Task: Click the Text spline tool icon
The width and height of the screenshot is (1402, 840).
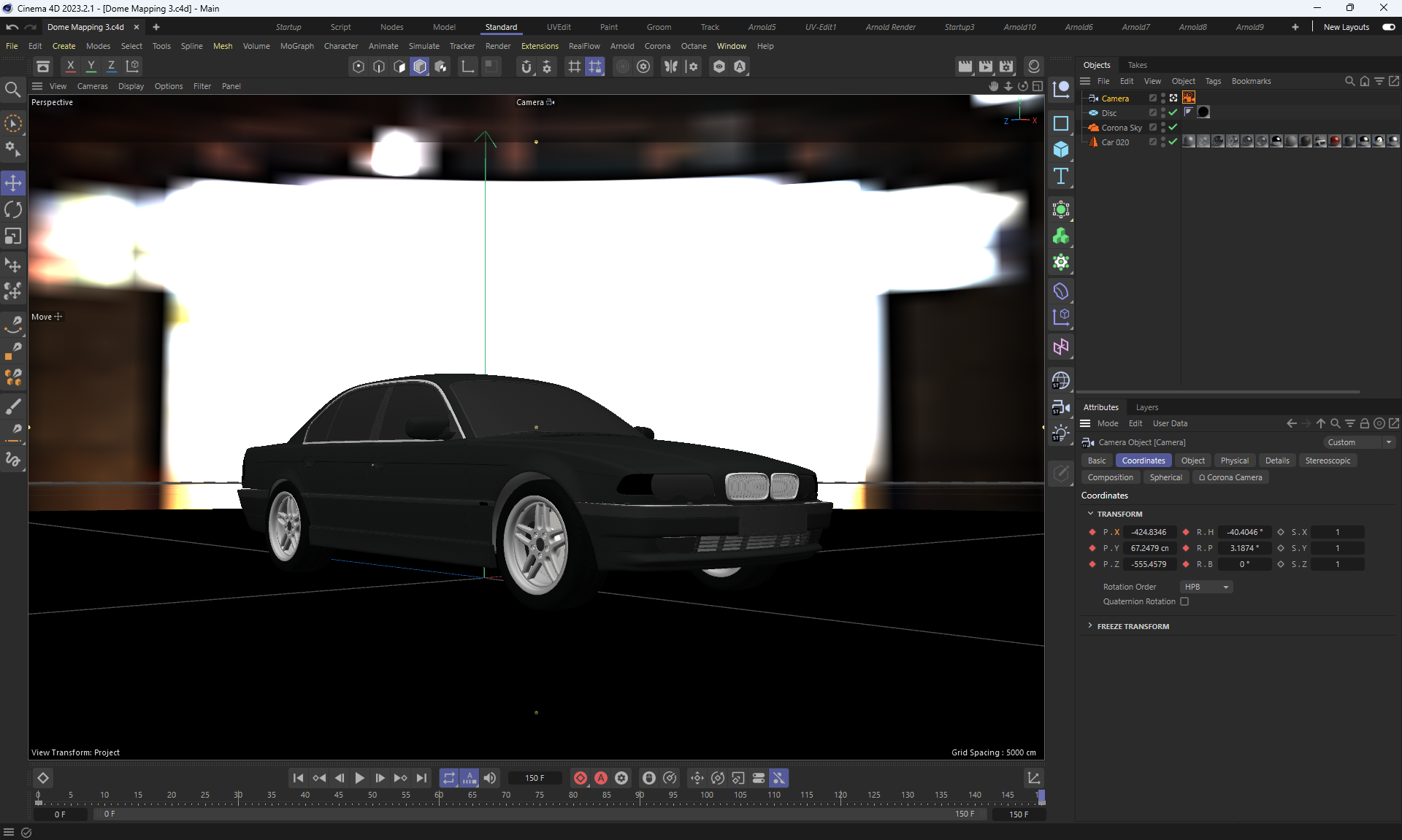Action: (1061, 176)
